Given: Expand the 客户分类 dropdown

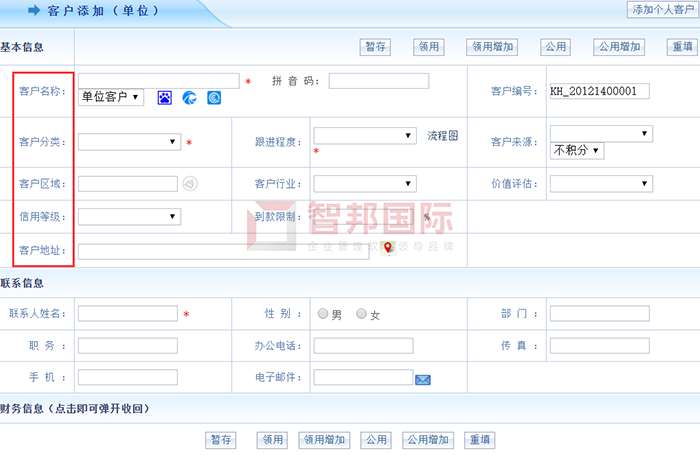Looking at the screenshot, I should [x=129, y=142].
